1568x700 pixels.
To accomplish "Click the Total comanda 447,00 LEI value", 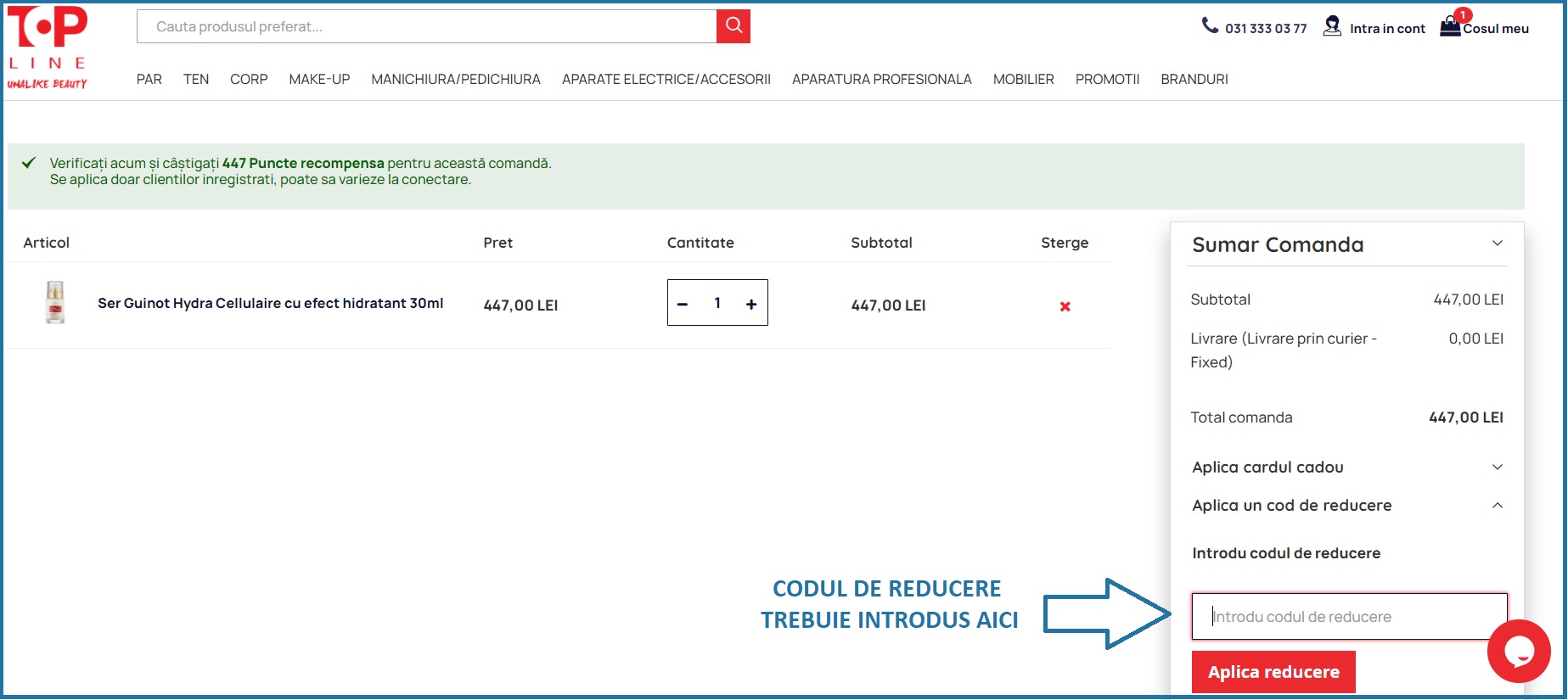I will tap(1465, 417).
